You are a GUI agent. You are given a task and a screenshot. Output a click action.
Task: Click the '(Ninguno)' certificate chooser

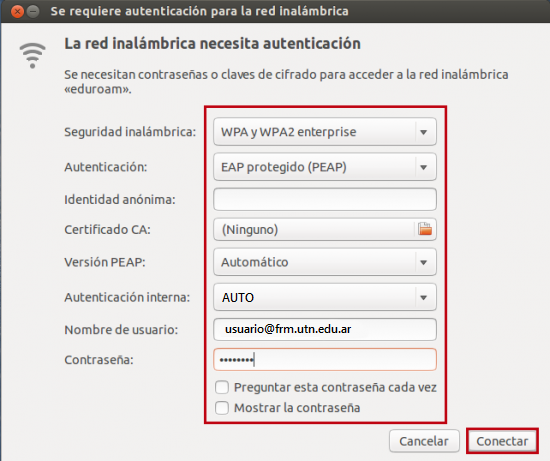tap(325, 229)
